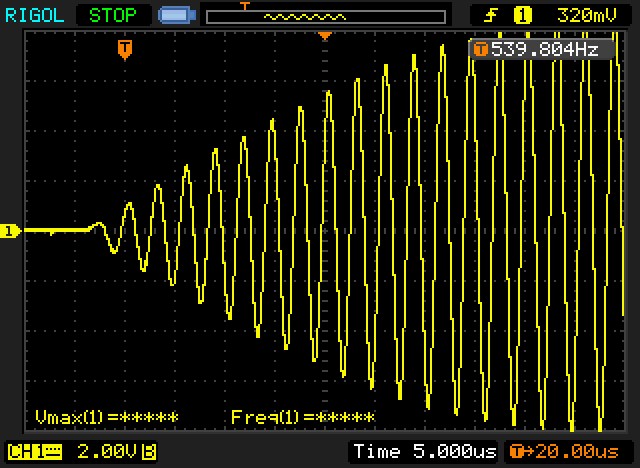This screenshot has width=640, height=468.
Task: Click the Freq(1) measurement readout
Action: tap(302, 417)
